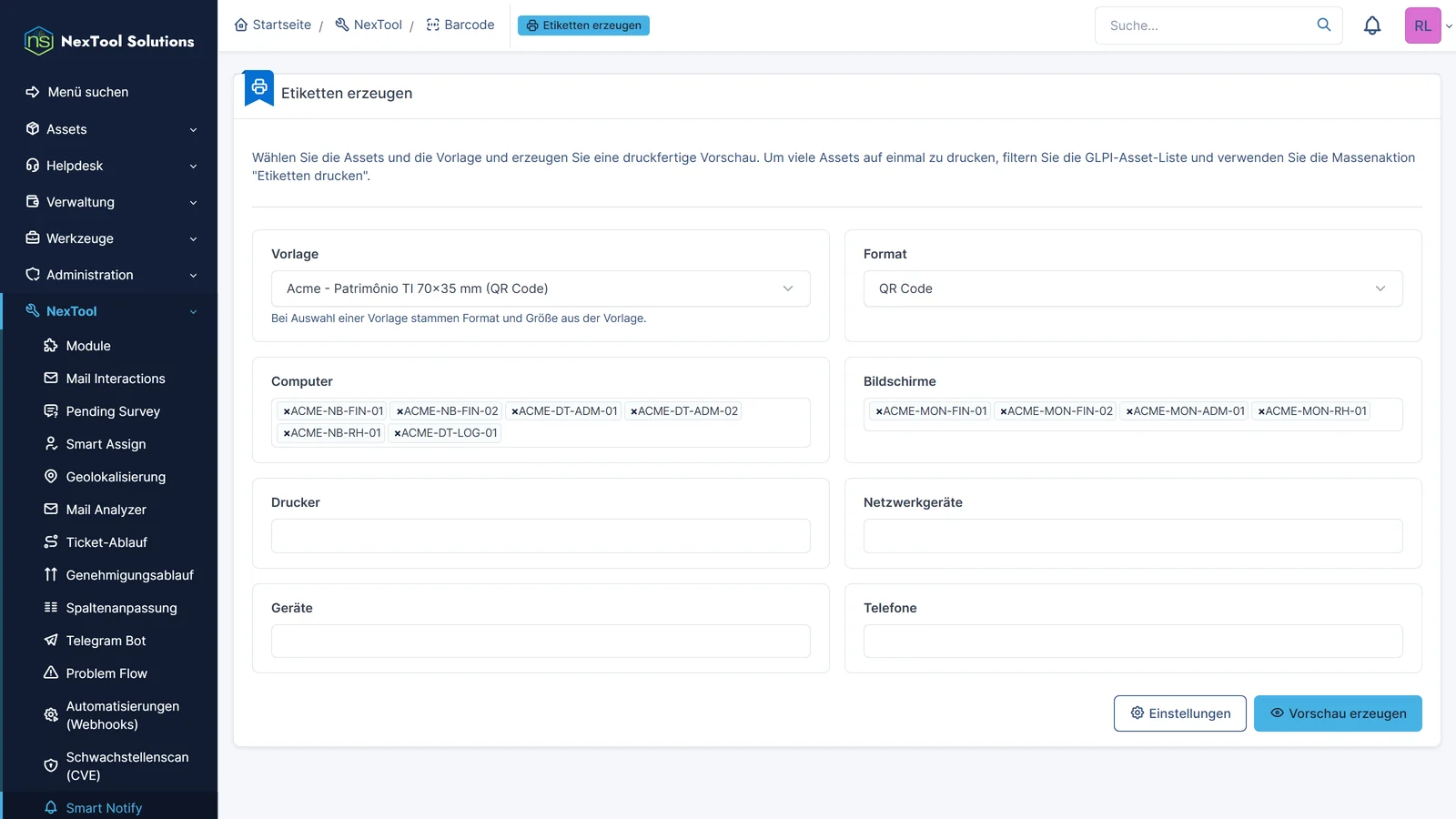
Task: Click the Netzwerkgeräte selection field
Action: point(1133,536)
